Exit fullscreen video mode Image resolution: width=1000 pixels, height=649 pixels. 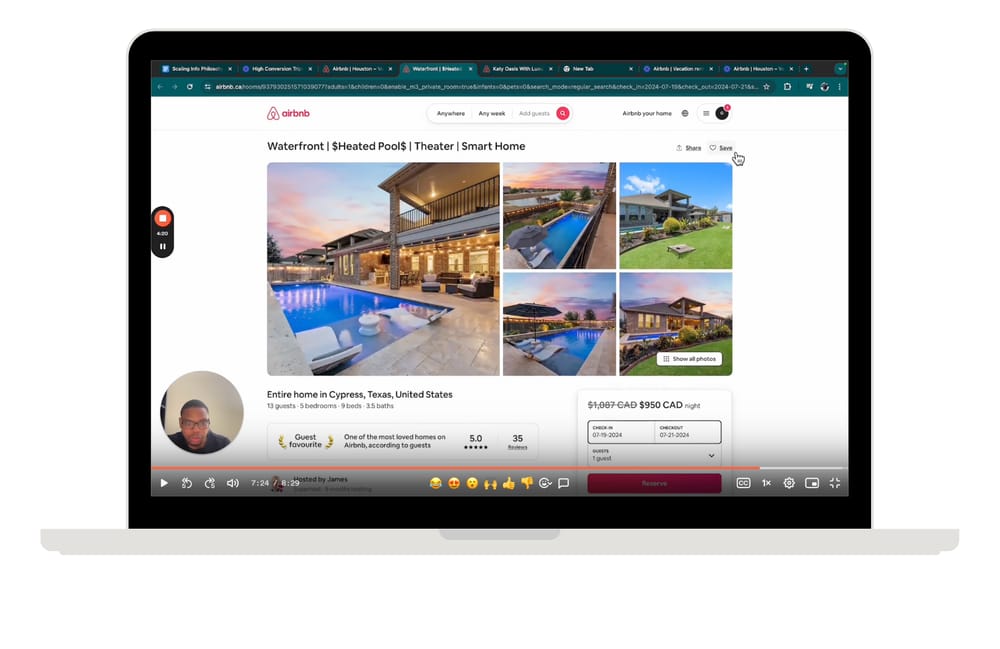click(835, 483)
